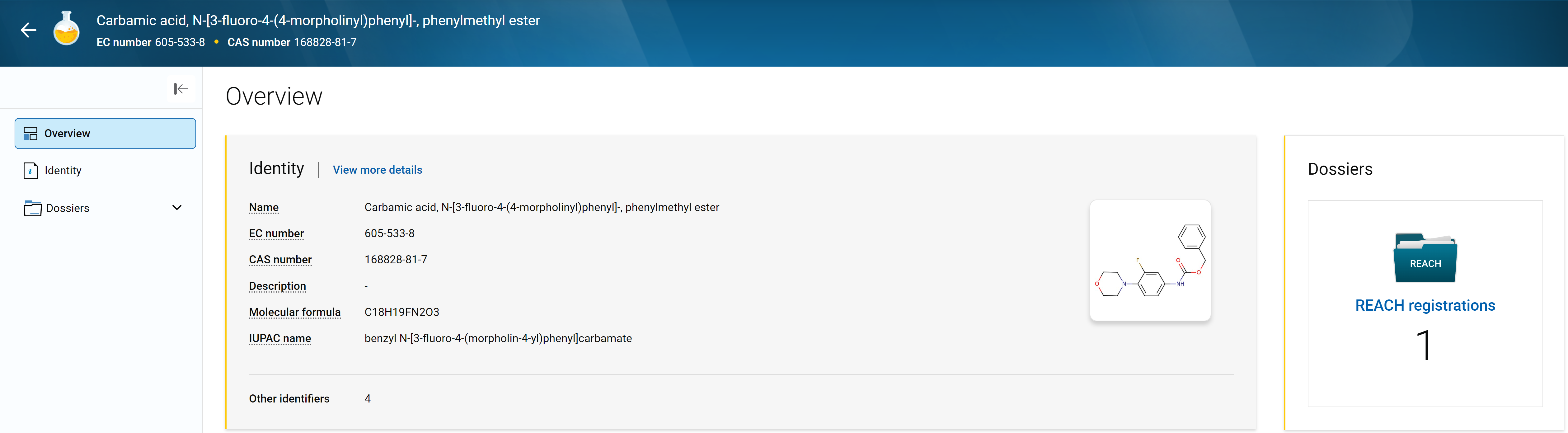Click the View more details link

pyautogui.click(x=377, y=170)
